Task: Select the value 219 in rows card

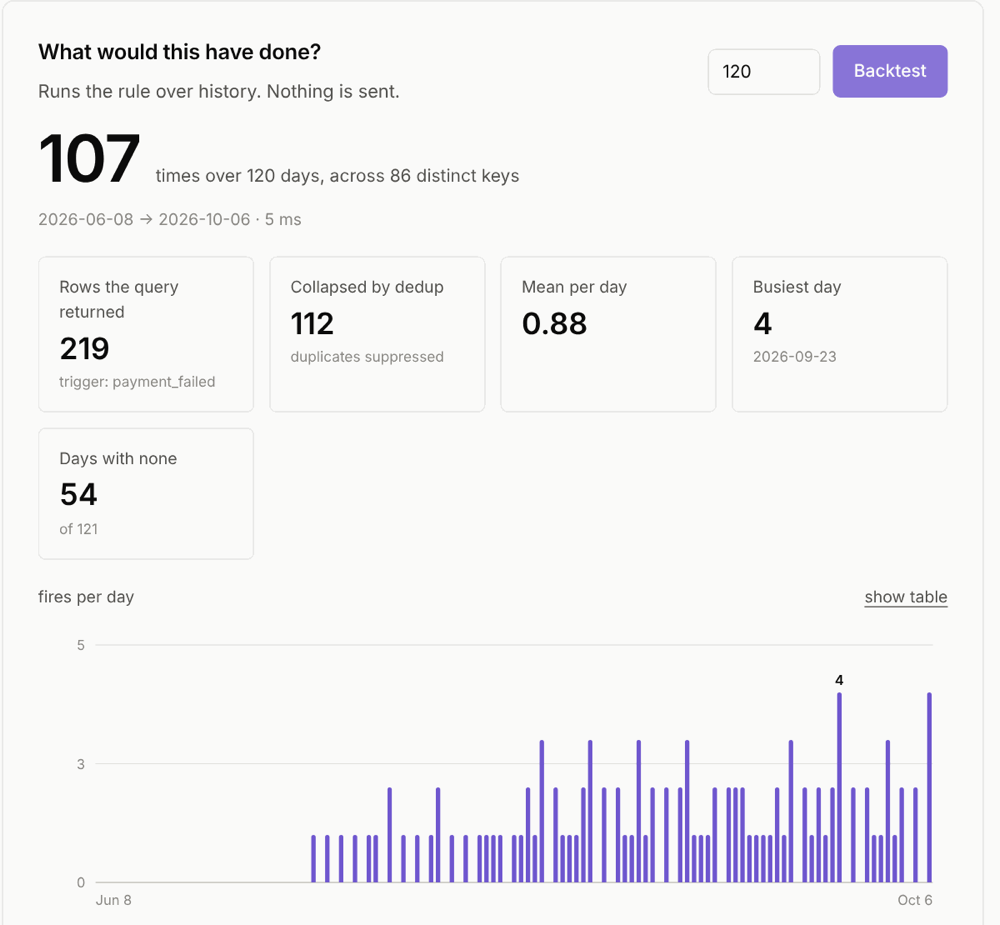Action: (84, 348)
